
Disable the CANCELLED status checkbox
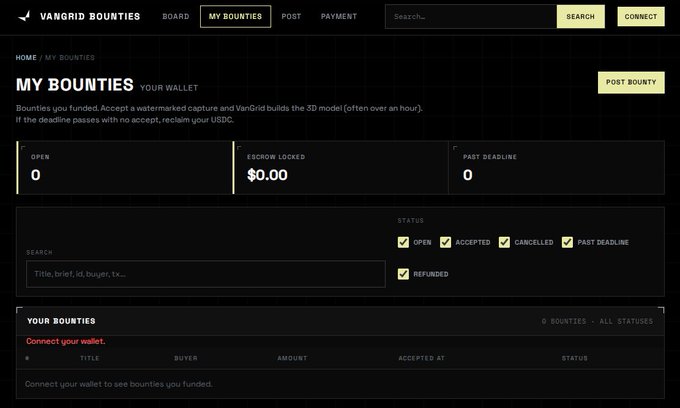(504, 242)
